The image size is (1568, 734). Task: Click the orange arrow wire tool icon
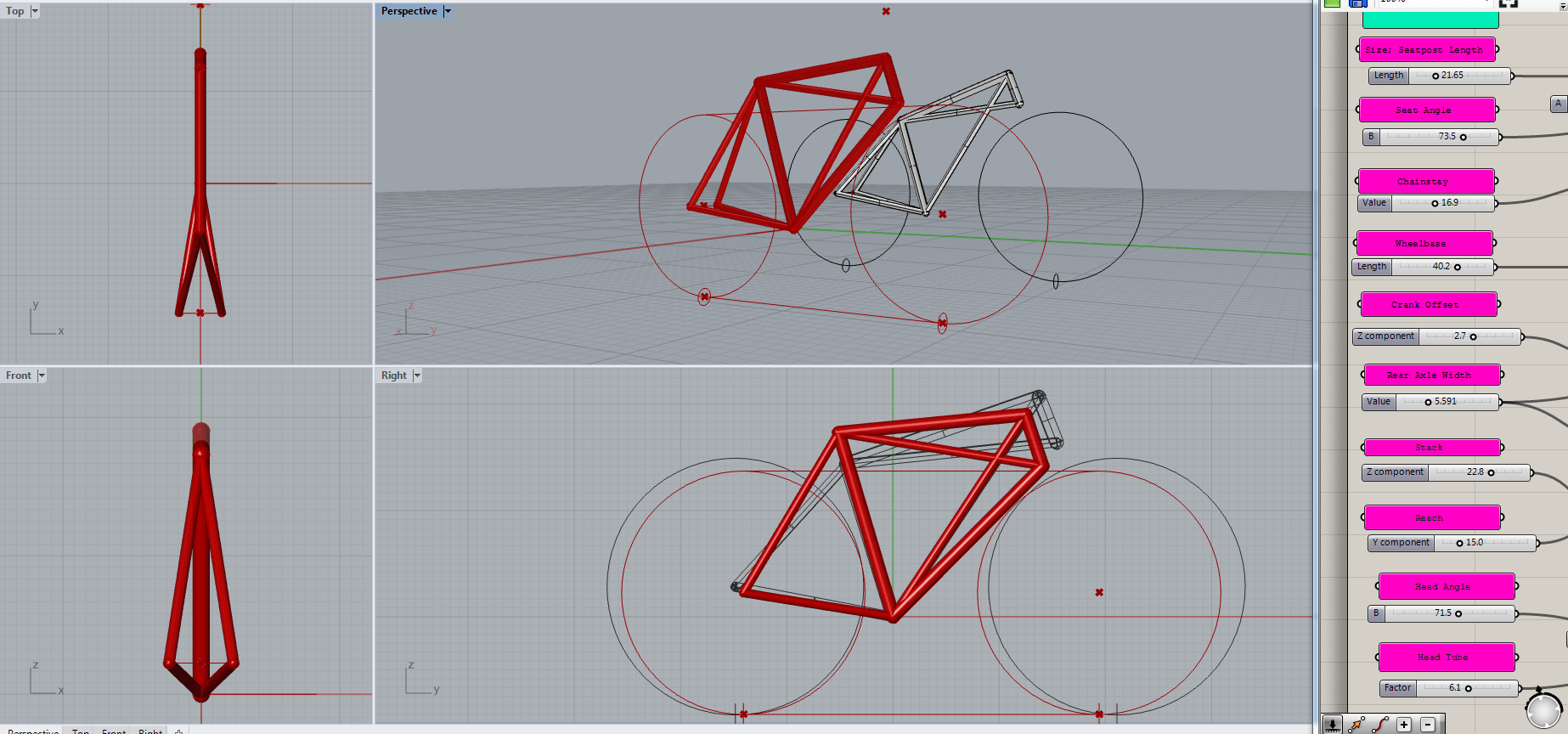(x=1356, y=725)
